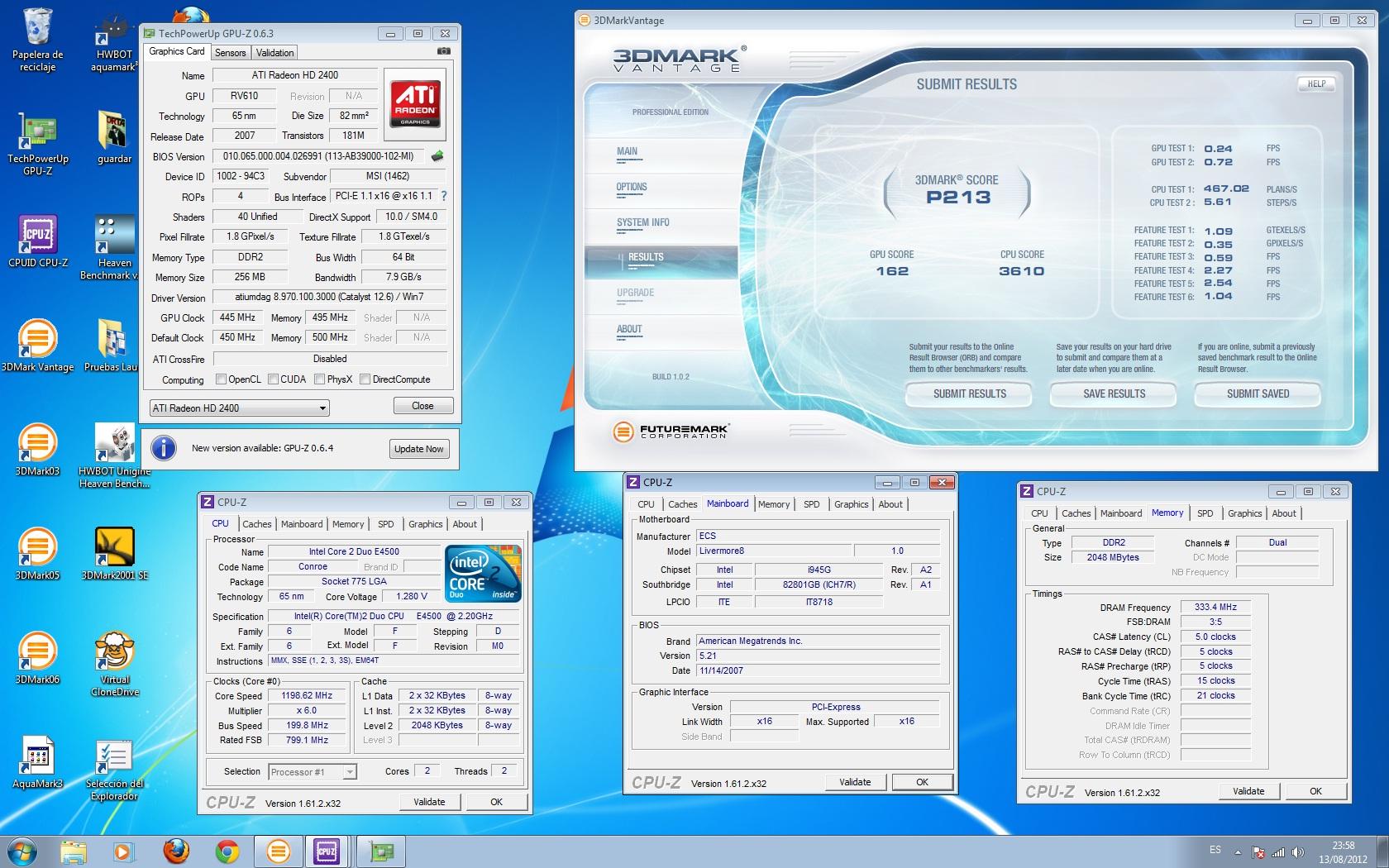Click SAVE RESULTS button

click(x=1114, y=394)
